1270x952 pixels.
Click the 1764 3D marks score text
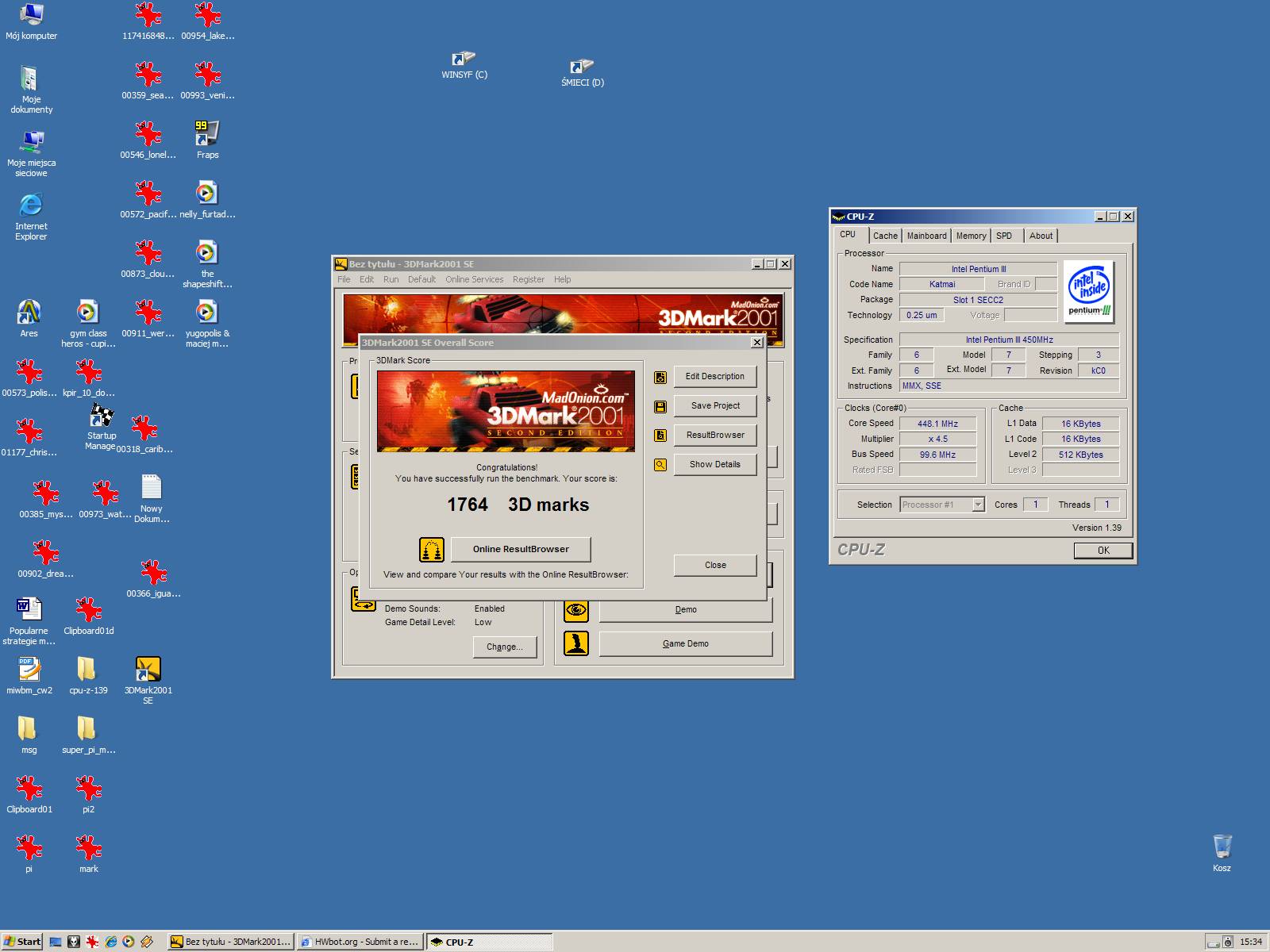[518, 505]
